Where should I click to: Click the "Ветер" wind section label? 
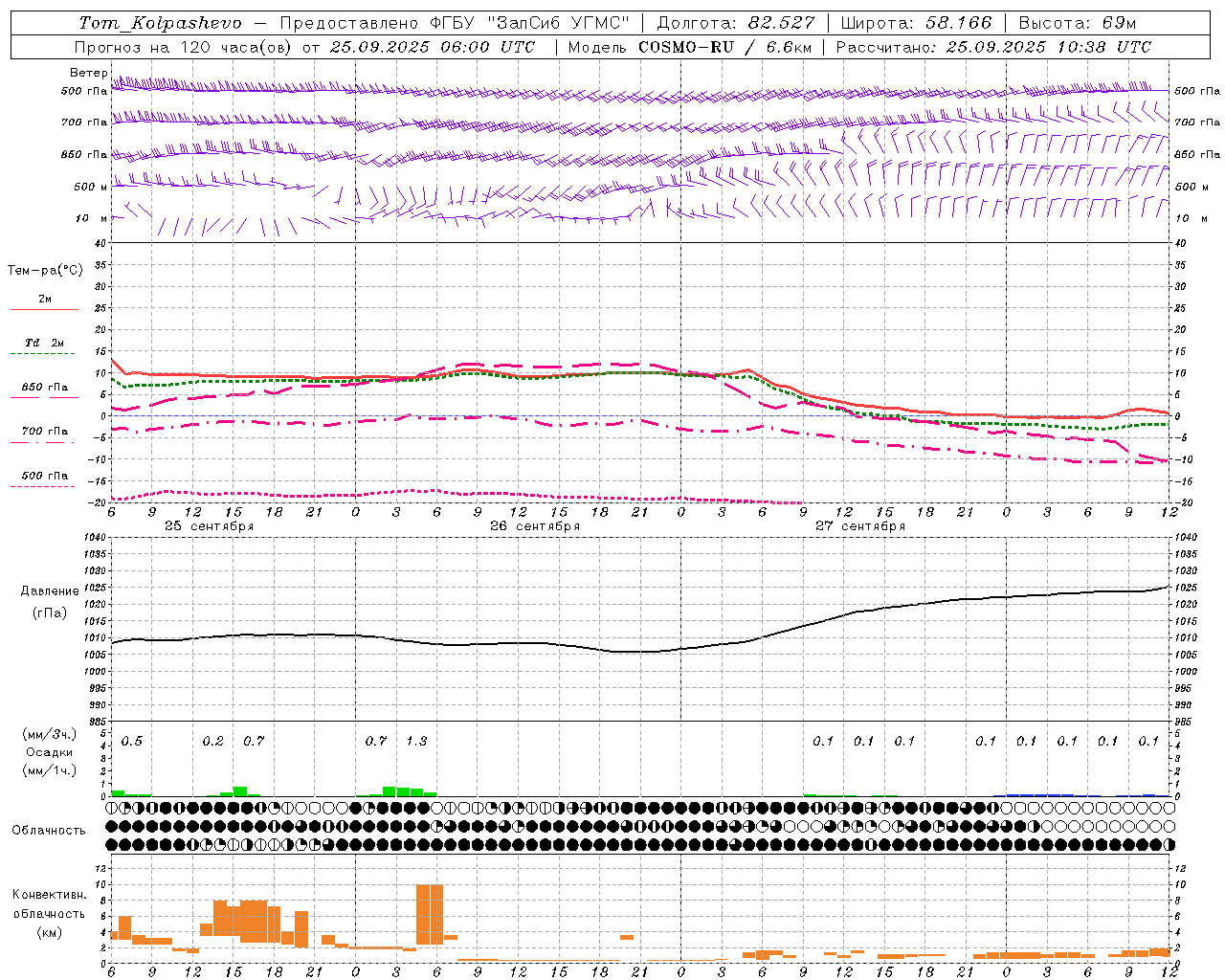[89, 73]
